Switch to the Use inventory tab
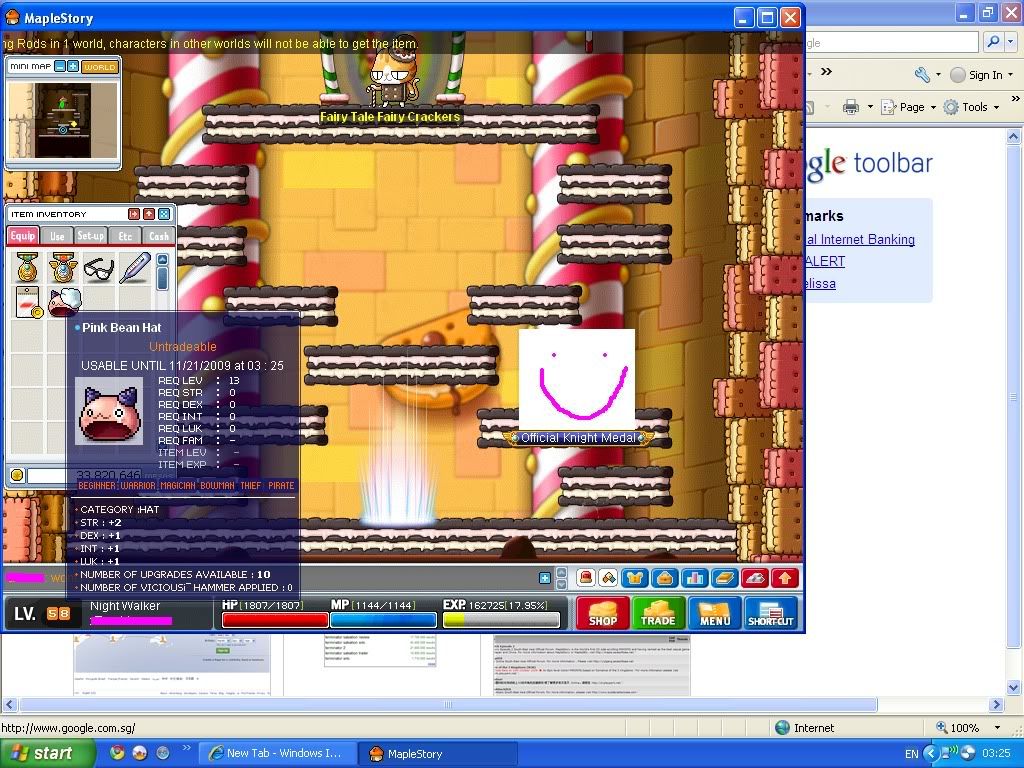 pos(57,236)
